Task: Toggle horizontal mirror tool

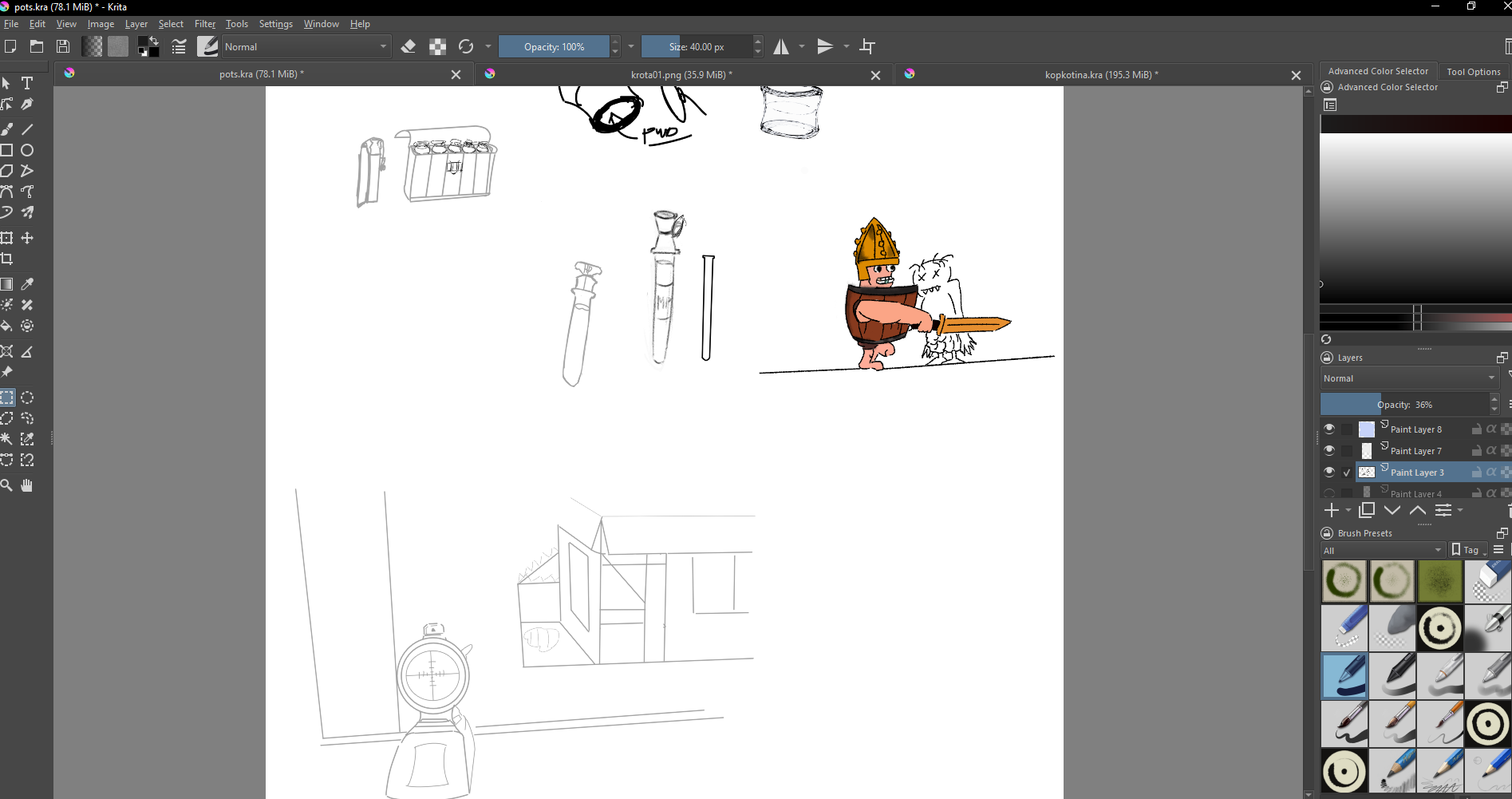Action: pyautogui.click(x=781, y=46)
